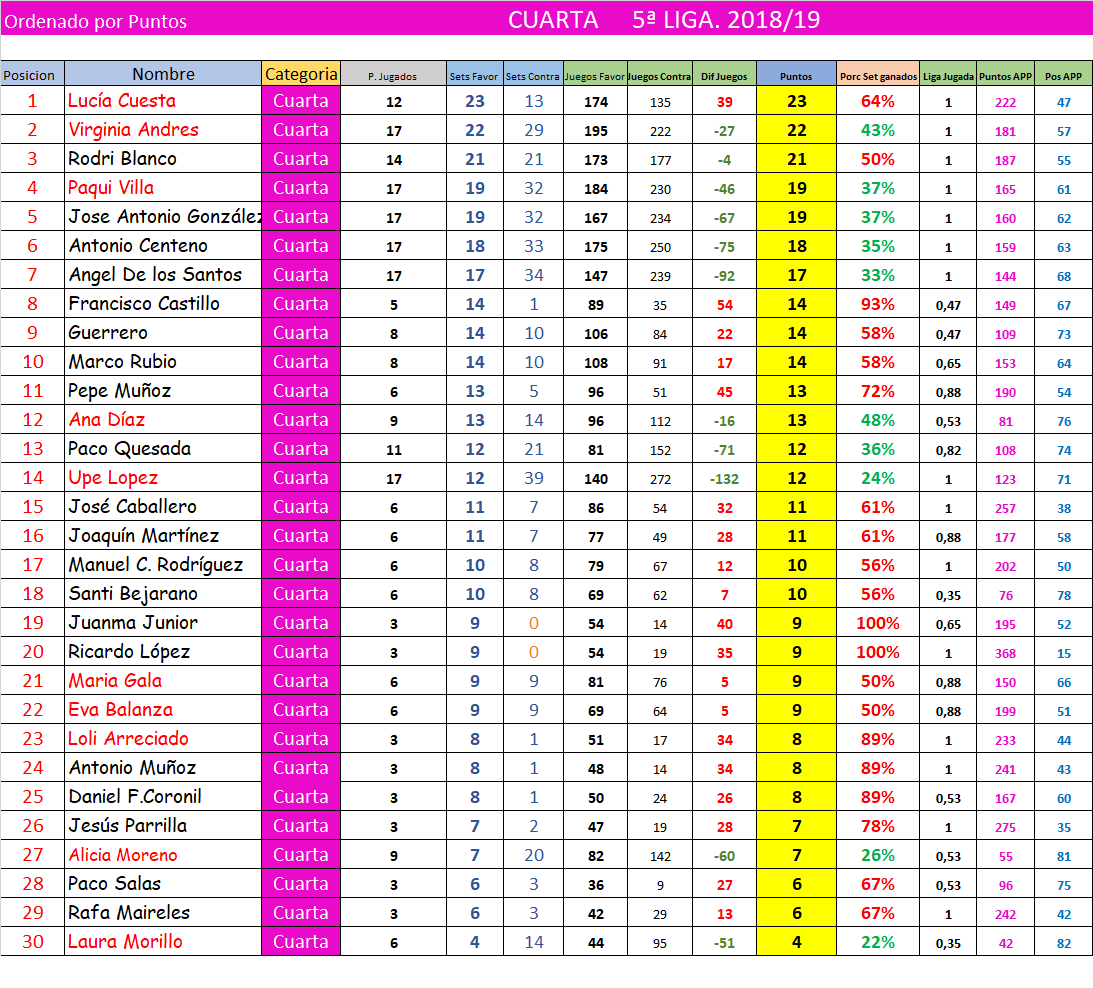Click the 'Sets Contra' header cell

[x=533, y=75]
